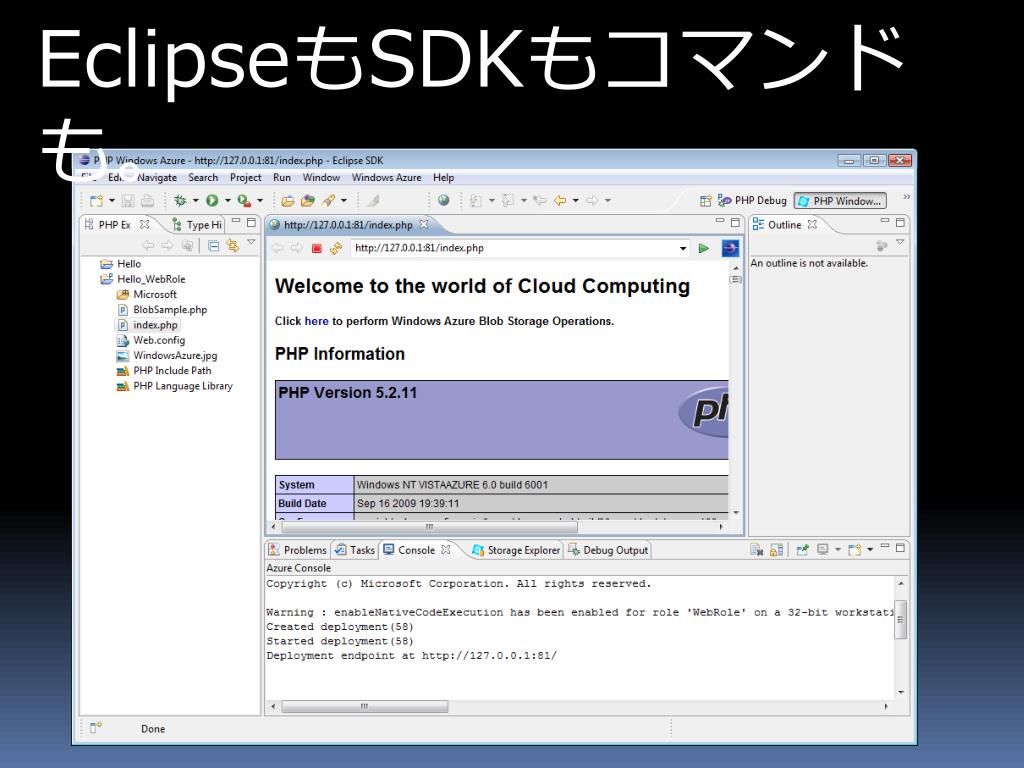Click the green Go arrow next to URL
Screen dimensions: 1024x768
[703, 248]
